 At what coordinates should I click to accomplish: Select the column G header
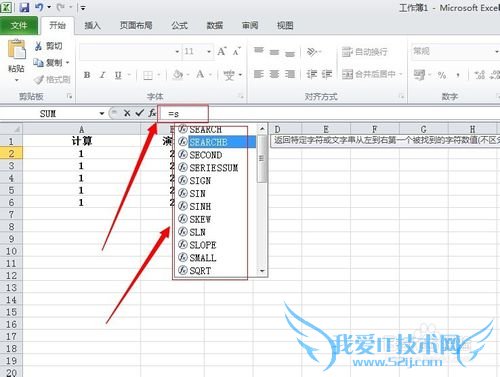click(424, 129)
